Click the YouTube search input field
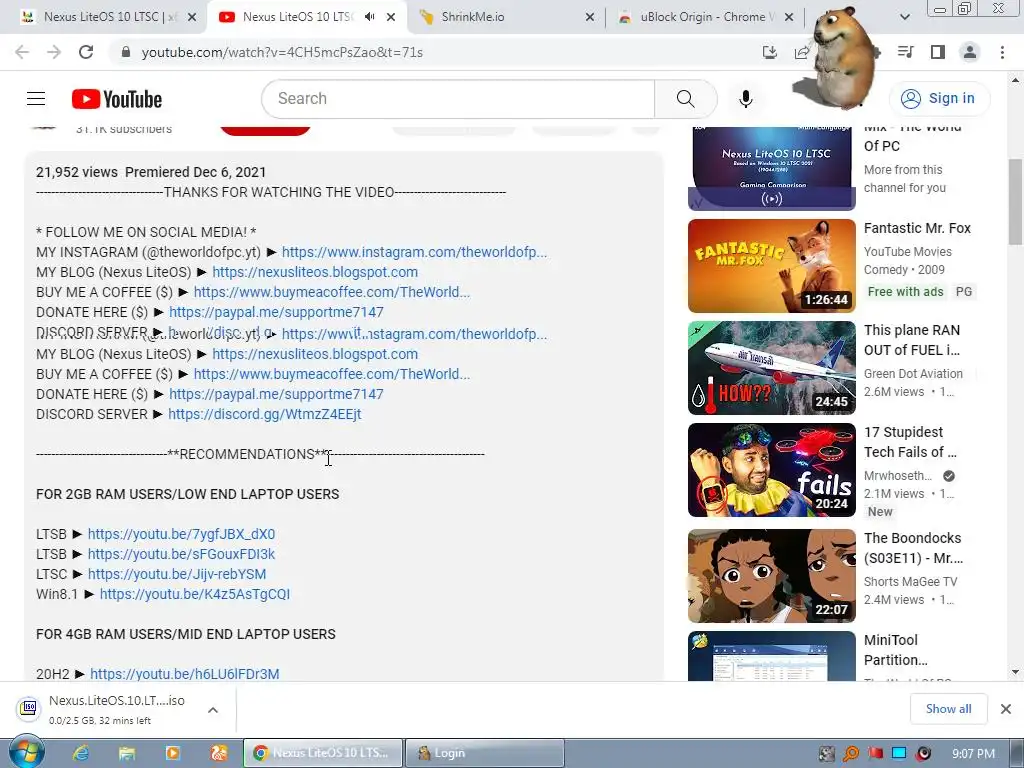Image resolution: width=1024 pixels, height=768 pixels. pyautogui.click(x=458, y=99)
